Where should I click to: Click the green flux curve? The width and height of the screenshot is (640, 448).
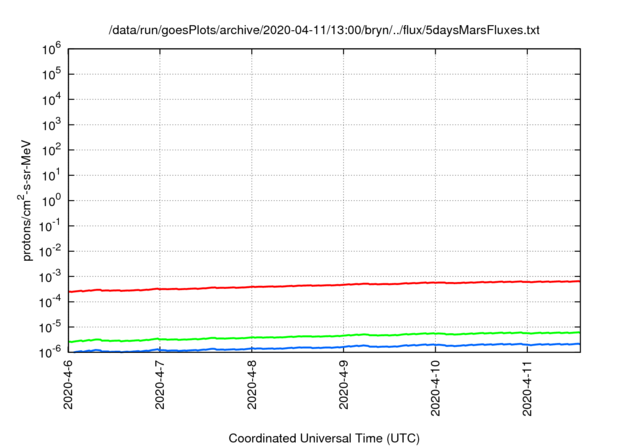324,336
